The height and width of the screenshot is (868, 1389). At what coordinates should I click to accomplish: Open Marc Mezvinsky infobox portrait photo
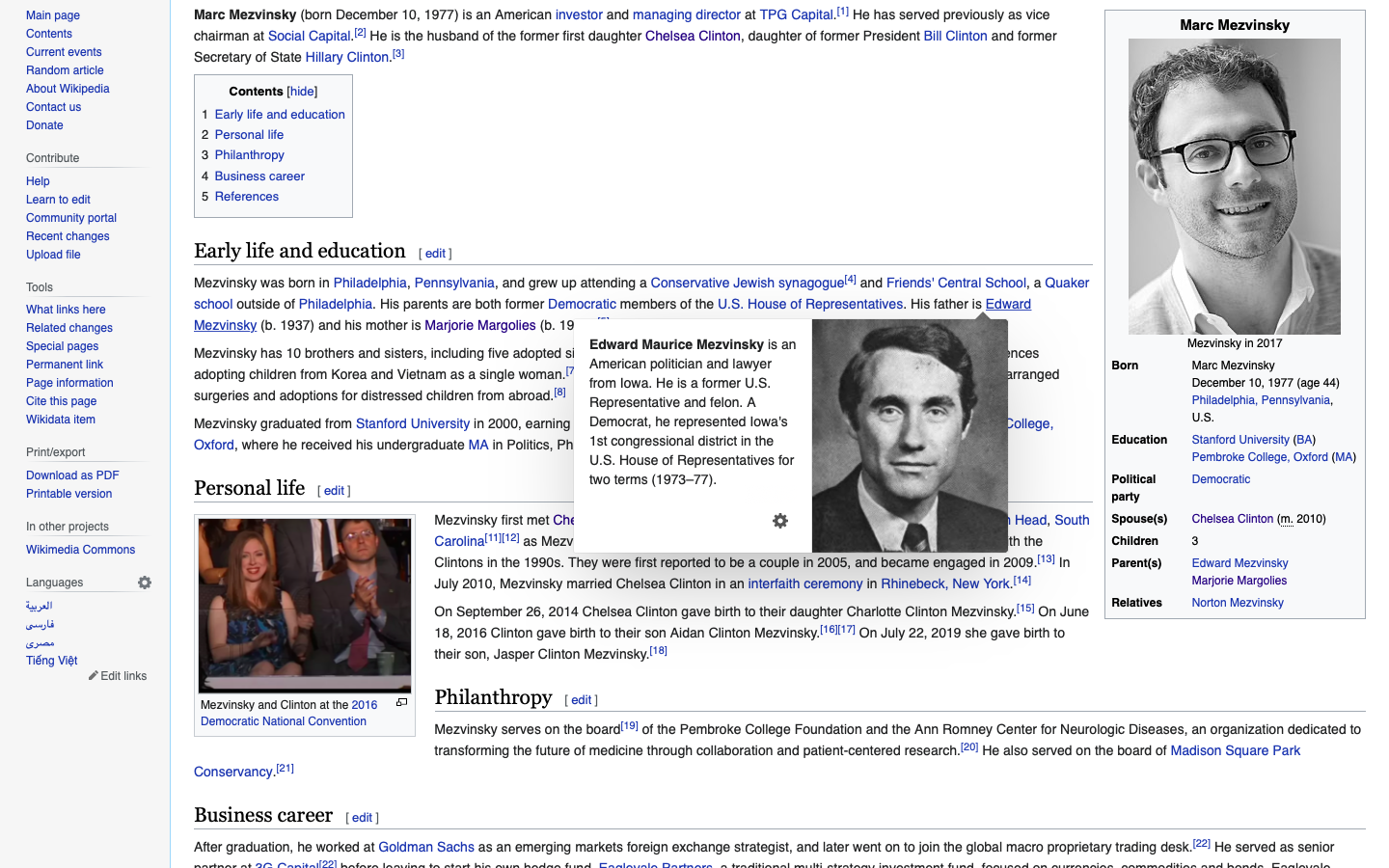[1234, 186]
